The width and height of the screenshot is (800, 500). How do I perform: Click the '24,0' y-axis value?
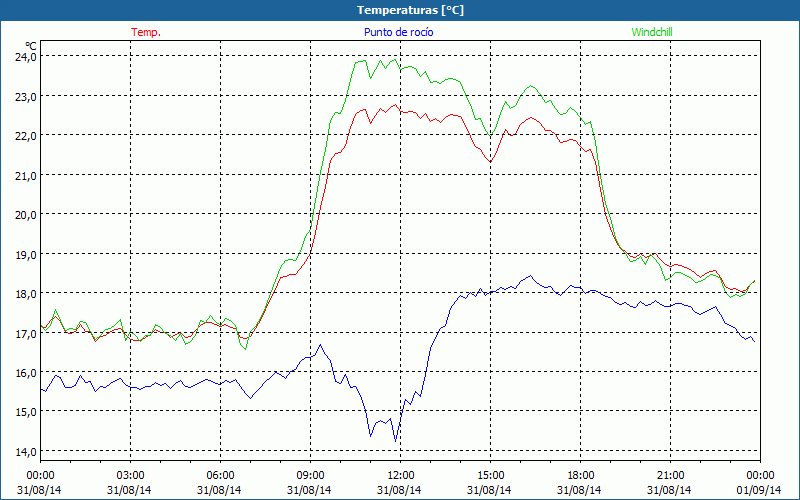tap(26, 57)
